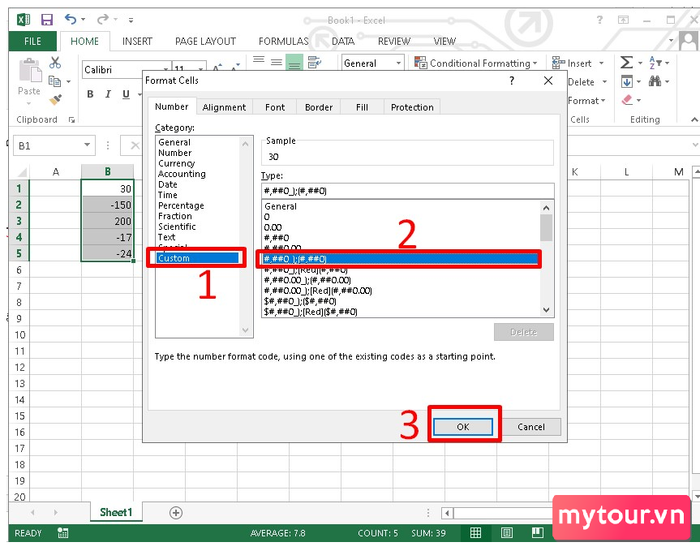Image resolution: width=700 pixels, height=552 pixels.
Task: Open Conditional Formatting dropdown
Action: (476, 63)
